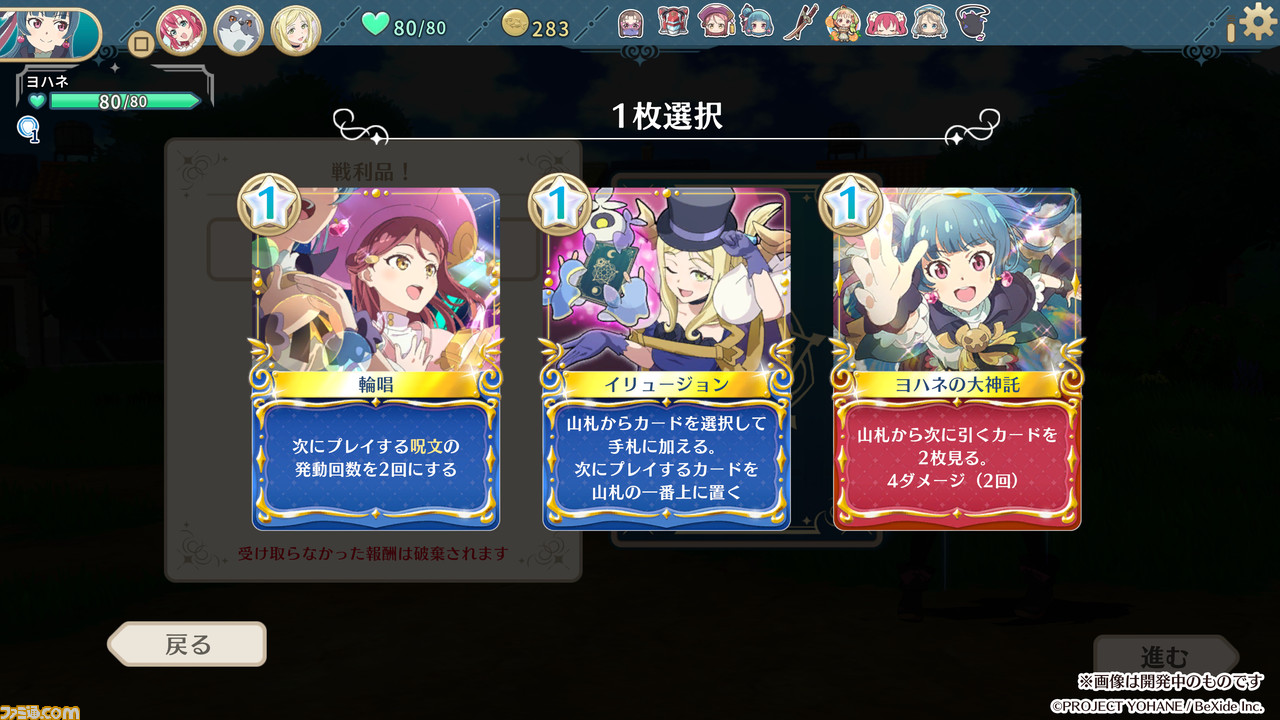Open the settings gear icon
This screenshot has height=720, width=1280.
1258,21
